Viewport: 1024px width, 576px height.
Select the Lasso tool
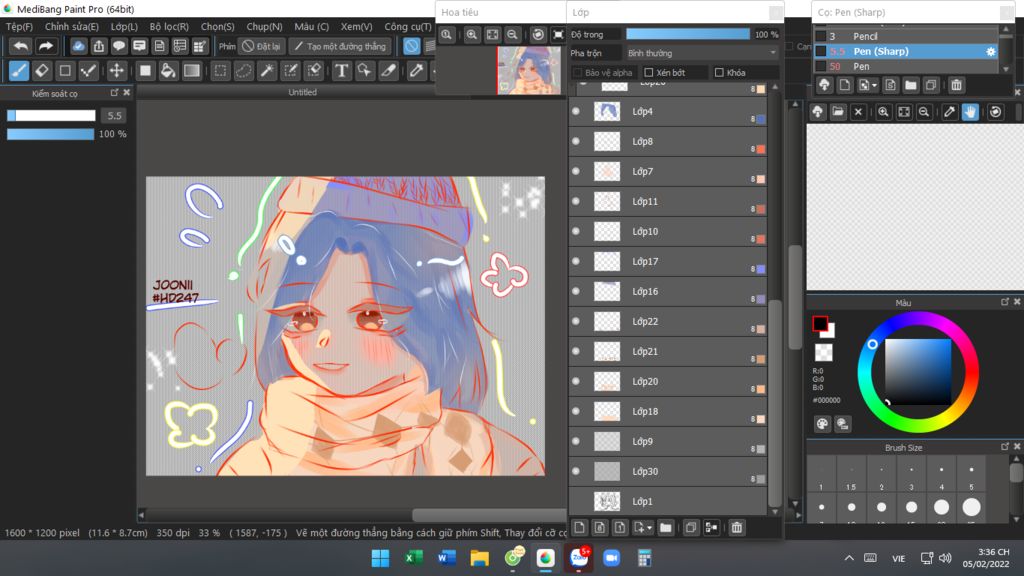(244, 71)
